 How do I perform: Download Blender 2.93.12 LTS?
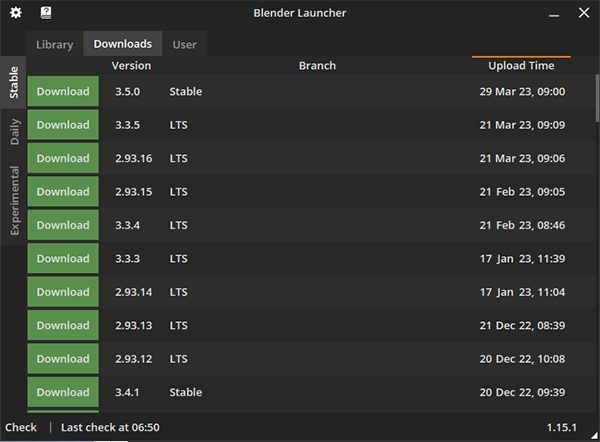tap(63, 359)
